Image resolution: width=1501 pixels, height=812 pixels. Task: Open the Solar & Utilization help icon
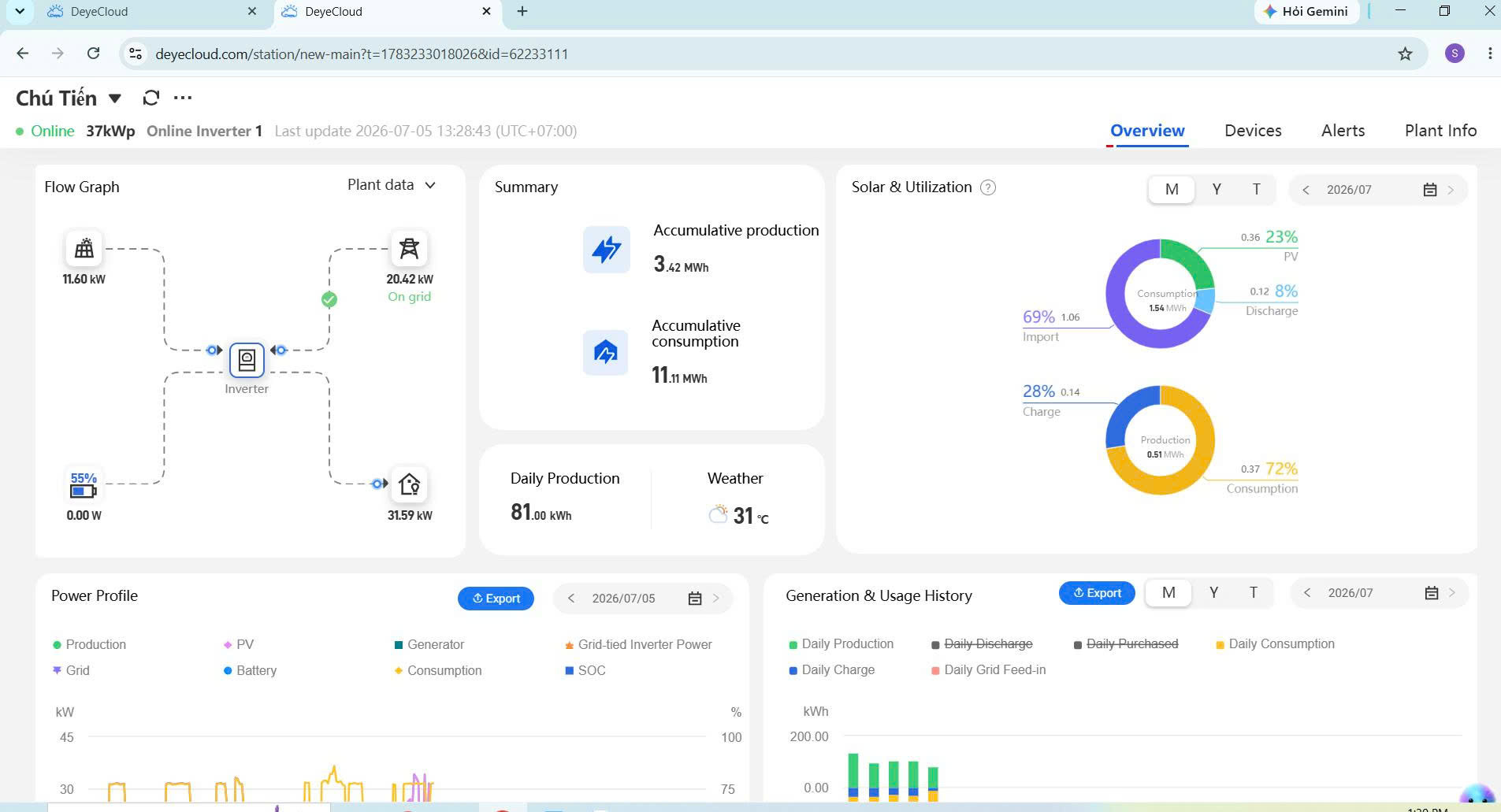pyautogui.click(x=988, y=187)
